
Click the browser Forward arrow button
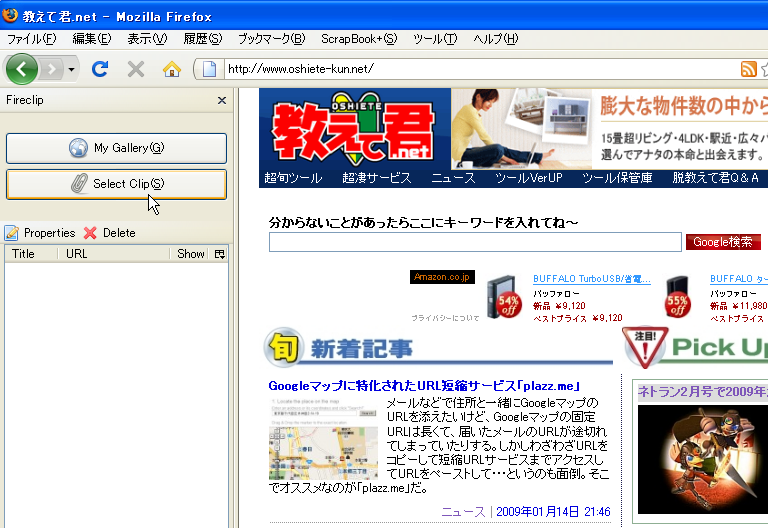(51, 69)
